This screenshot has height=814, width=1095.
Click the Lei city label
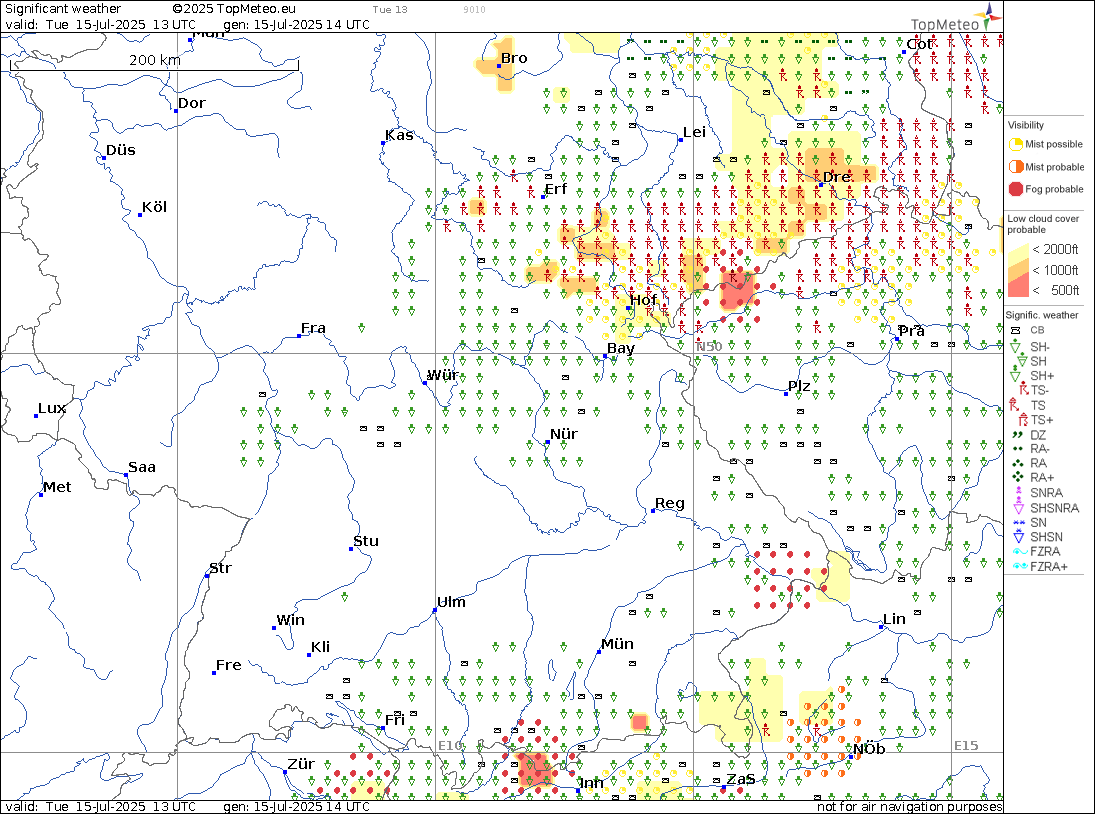pos(695,133)
